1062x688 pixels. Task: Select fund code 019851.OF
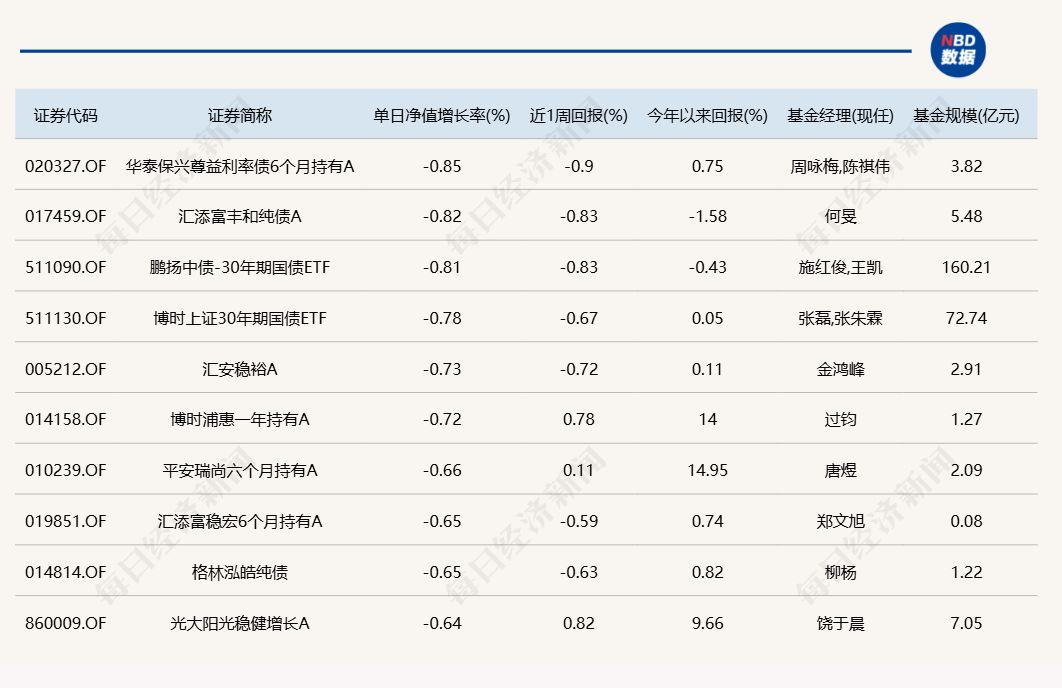coord(66,521)
